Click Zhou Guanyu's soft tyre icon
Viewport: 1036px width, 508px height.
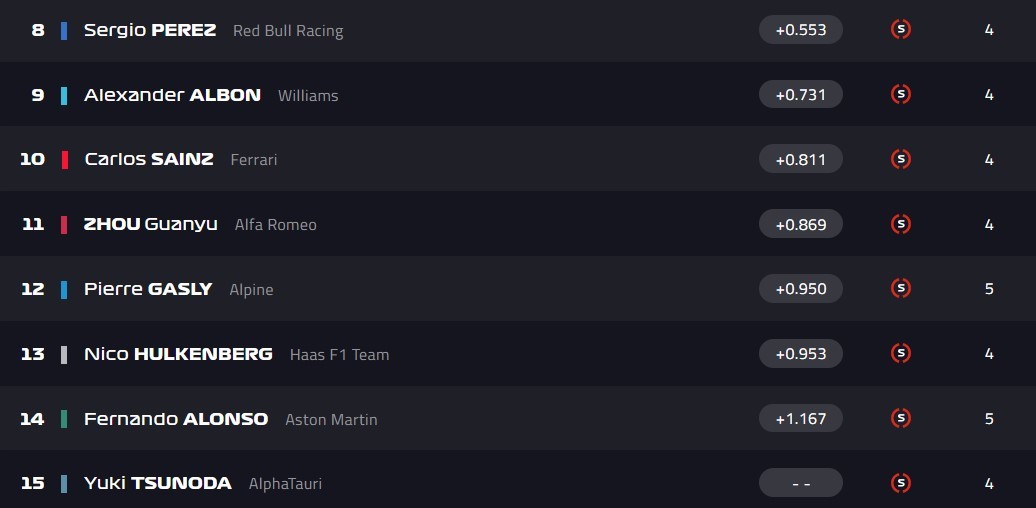pyautogui.click(x=900, y=224)
